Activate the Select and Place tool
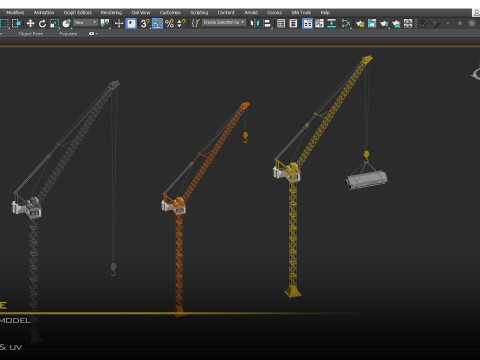 (x=67, y=23)
